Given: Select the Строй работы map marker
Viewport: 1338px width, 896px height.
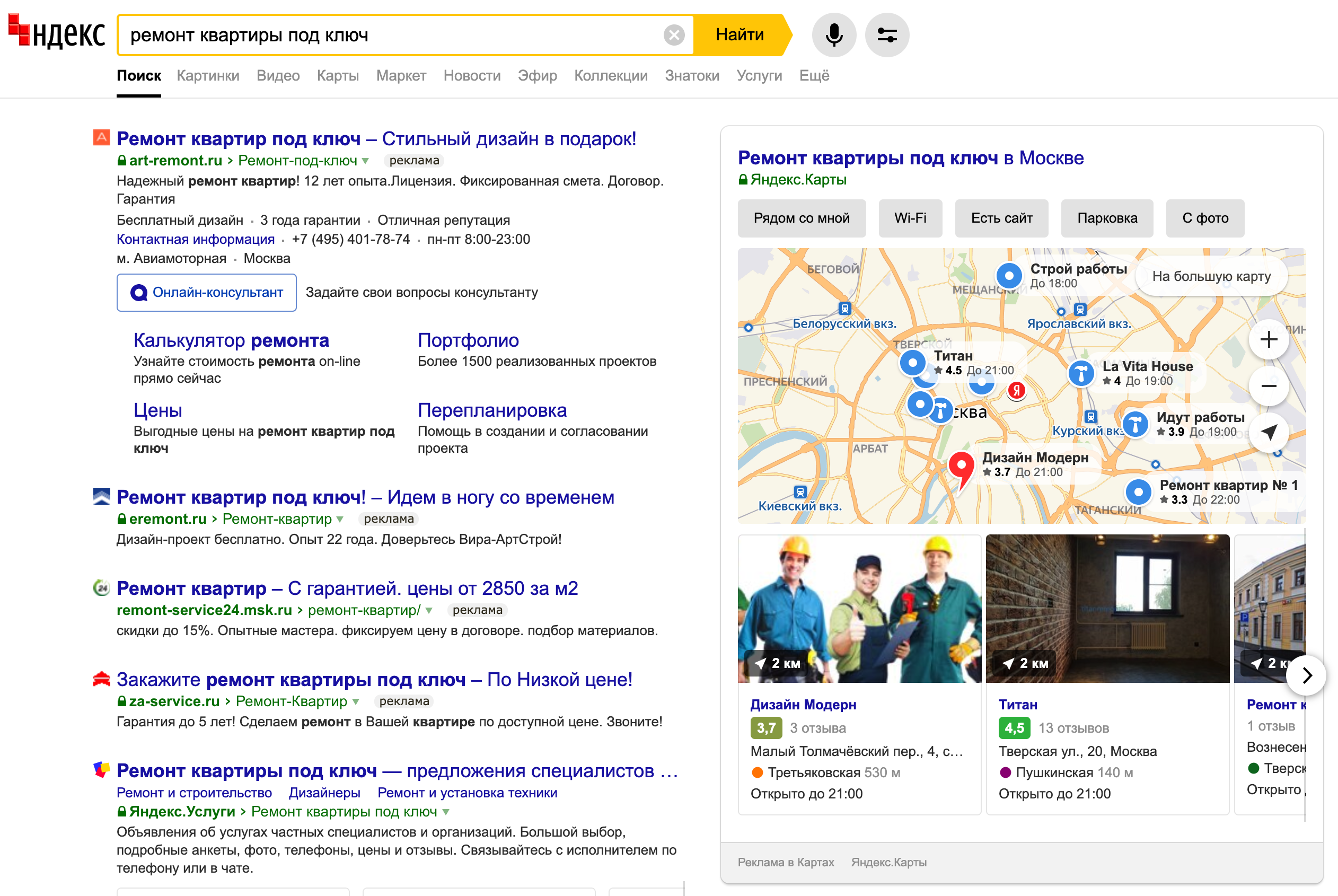Looking at the screenshot, I should pyautogui.click(x=1009, y=276).
